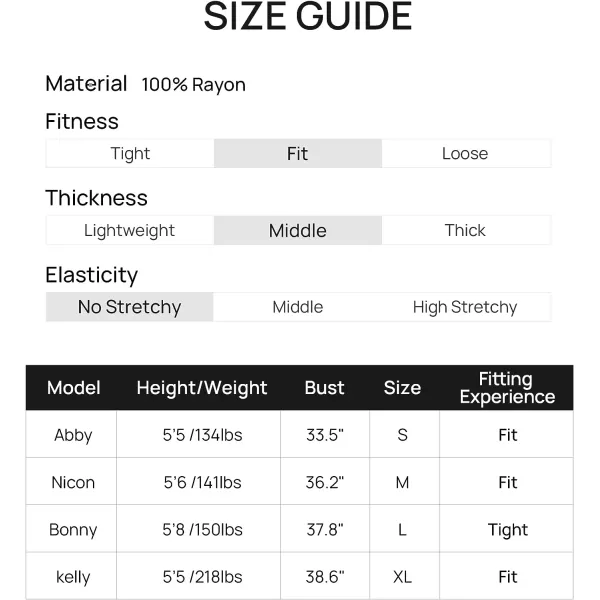Click the 36.2" bust measurement

[324, 483]
